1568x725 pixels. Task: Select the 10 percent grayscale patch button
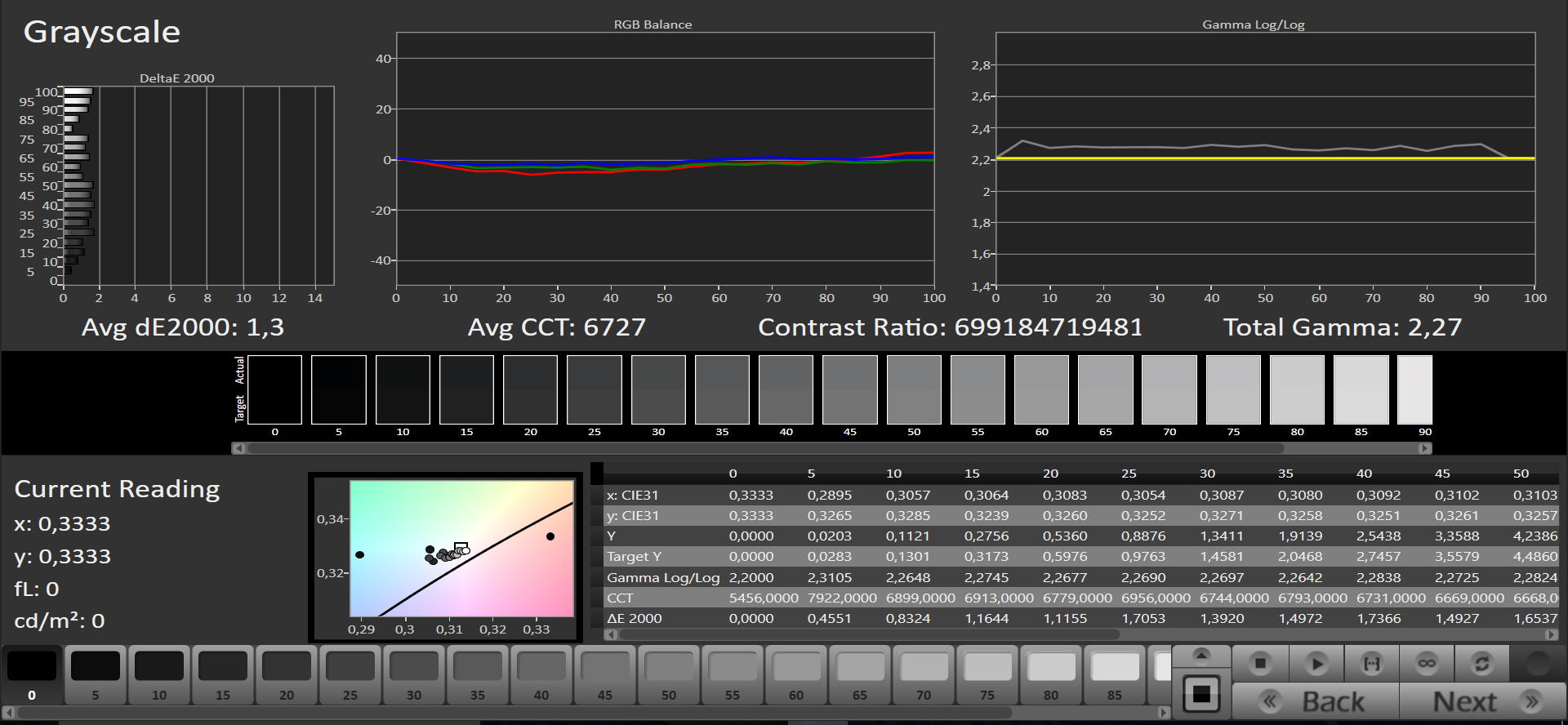(159, 674)
